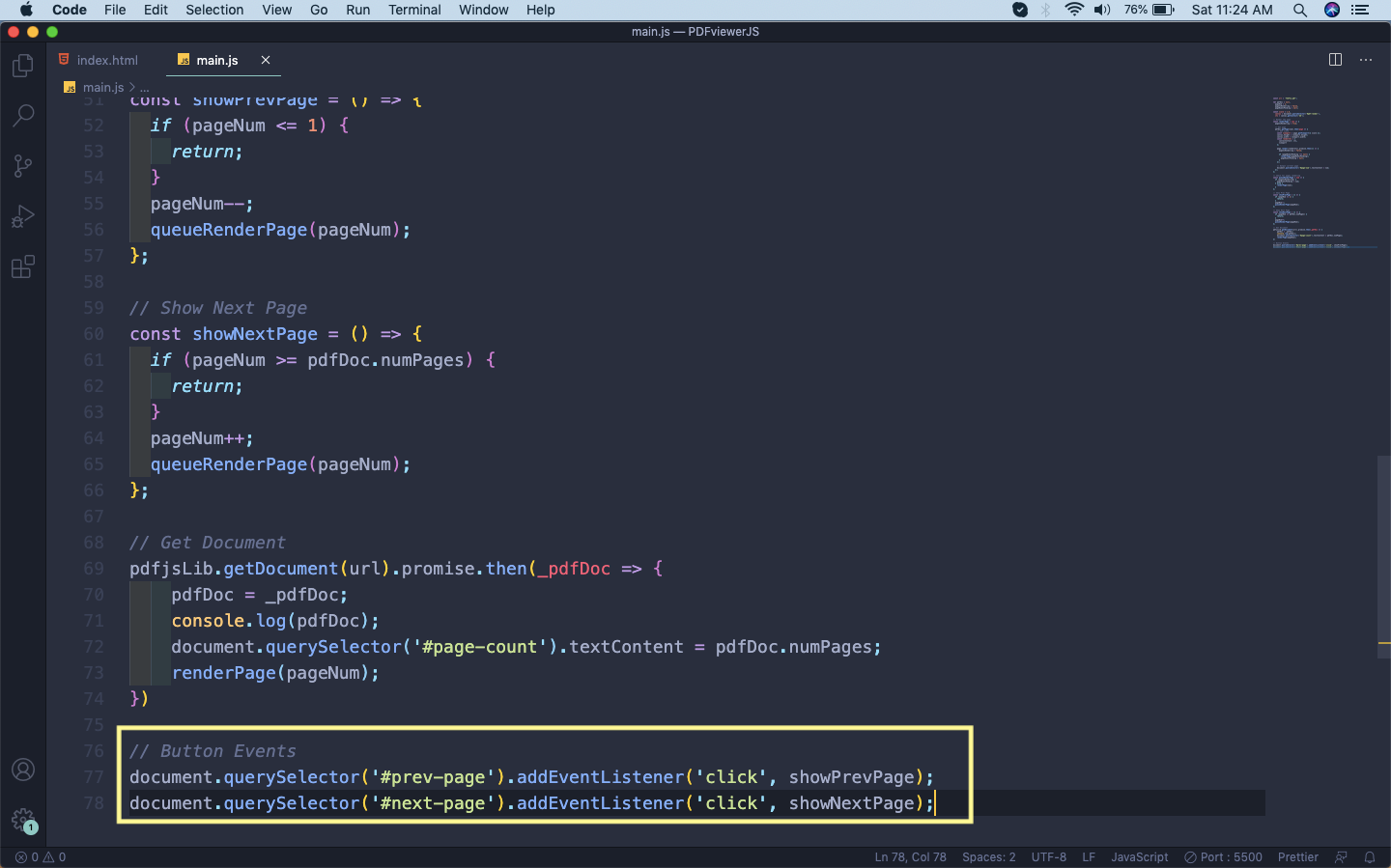
Task: Click UTF-8 to change file encoding
Action: click(1049, 856)
